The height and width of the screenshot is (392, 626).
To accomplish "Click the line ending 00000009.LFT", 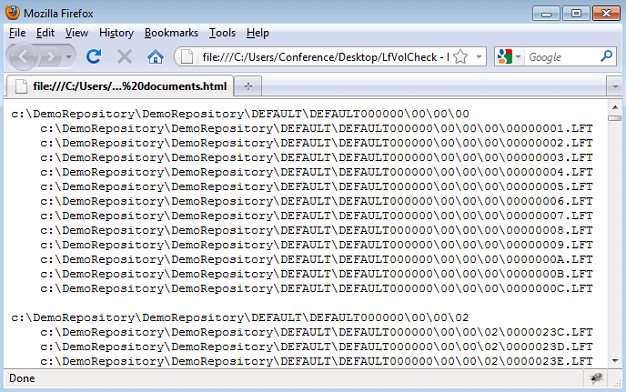I will click(x=317, y=245).
